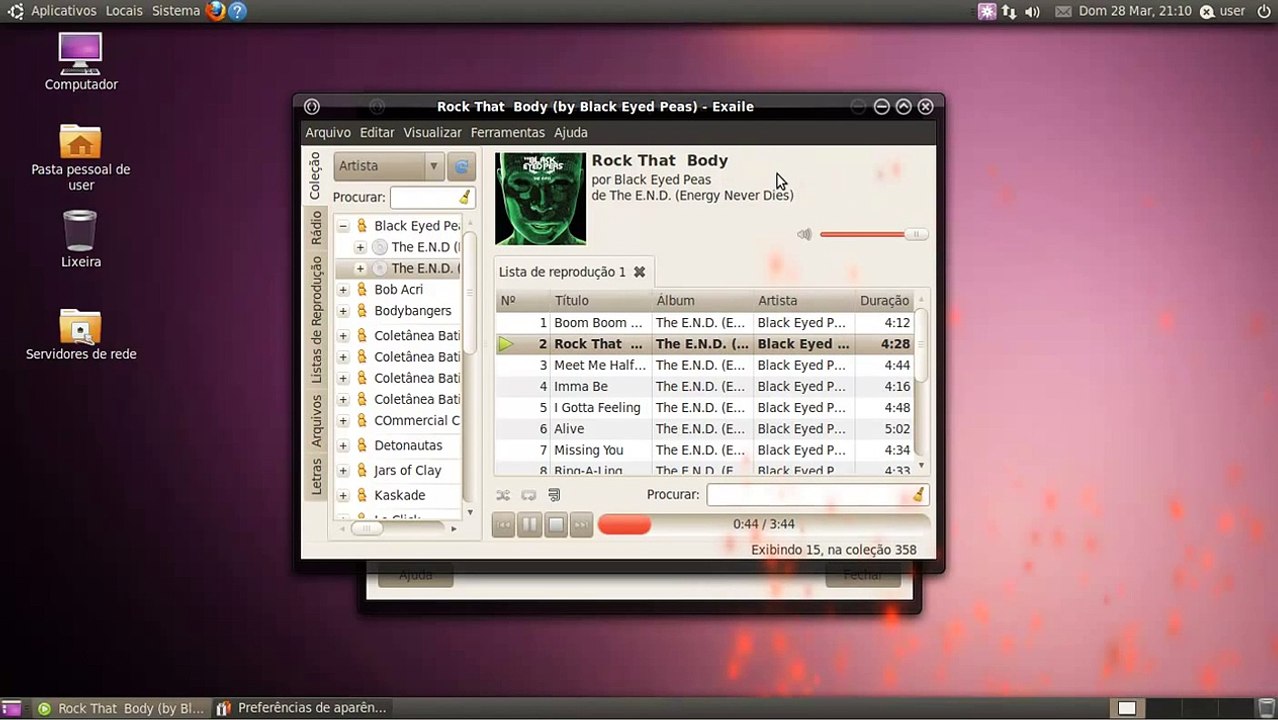Switch to the Arquivos side tab
The height and width of the screenshot is (720, 1278).
pyautogui.click(x=315, y=420)
